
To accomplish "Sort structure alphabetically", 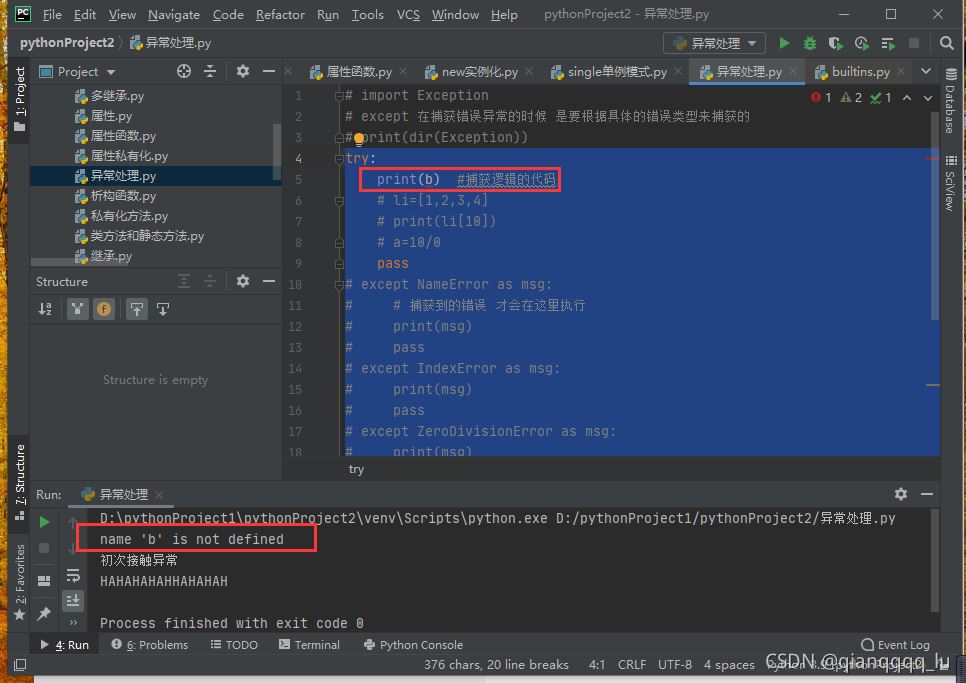I will click(45, 309).
